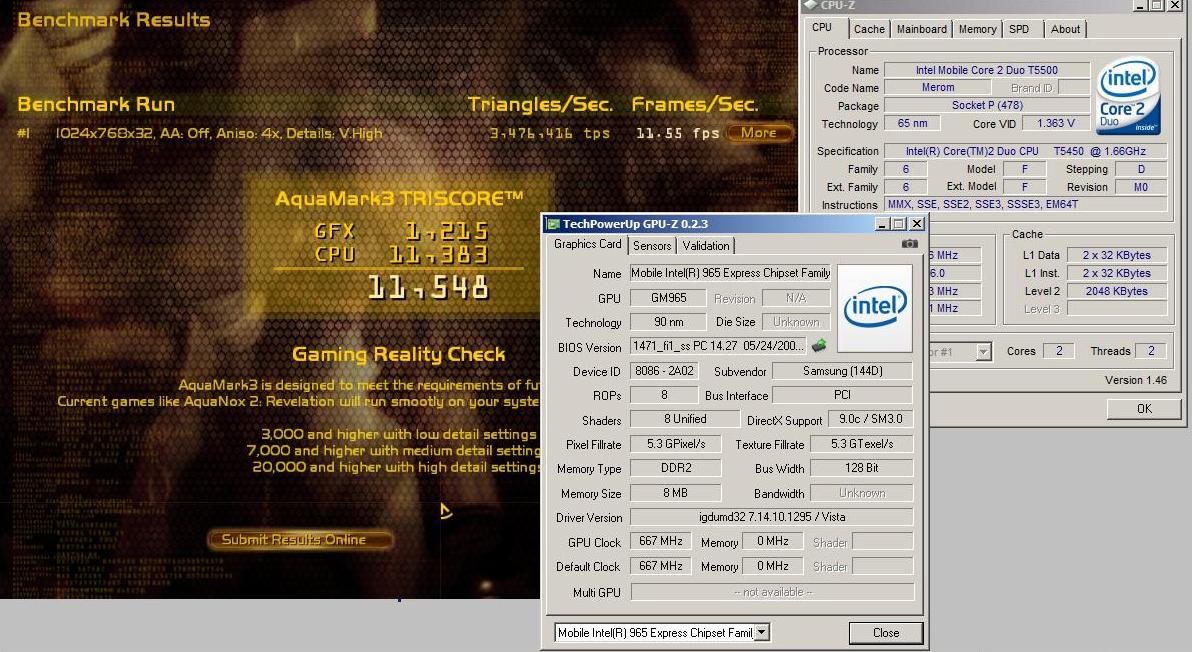
Task: Click the Threads value in CPU-Z
Action: [x=1150, y=351]
